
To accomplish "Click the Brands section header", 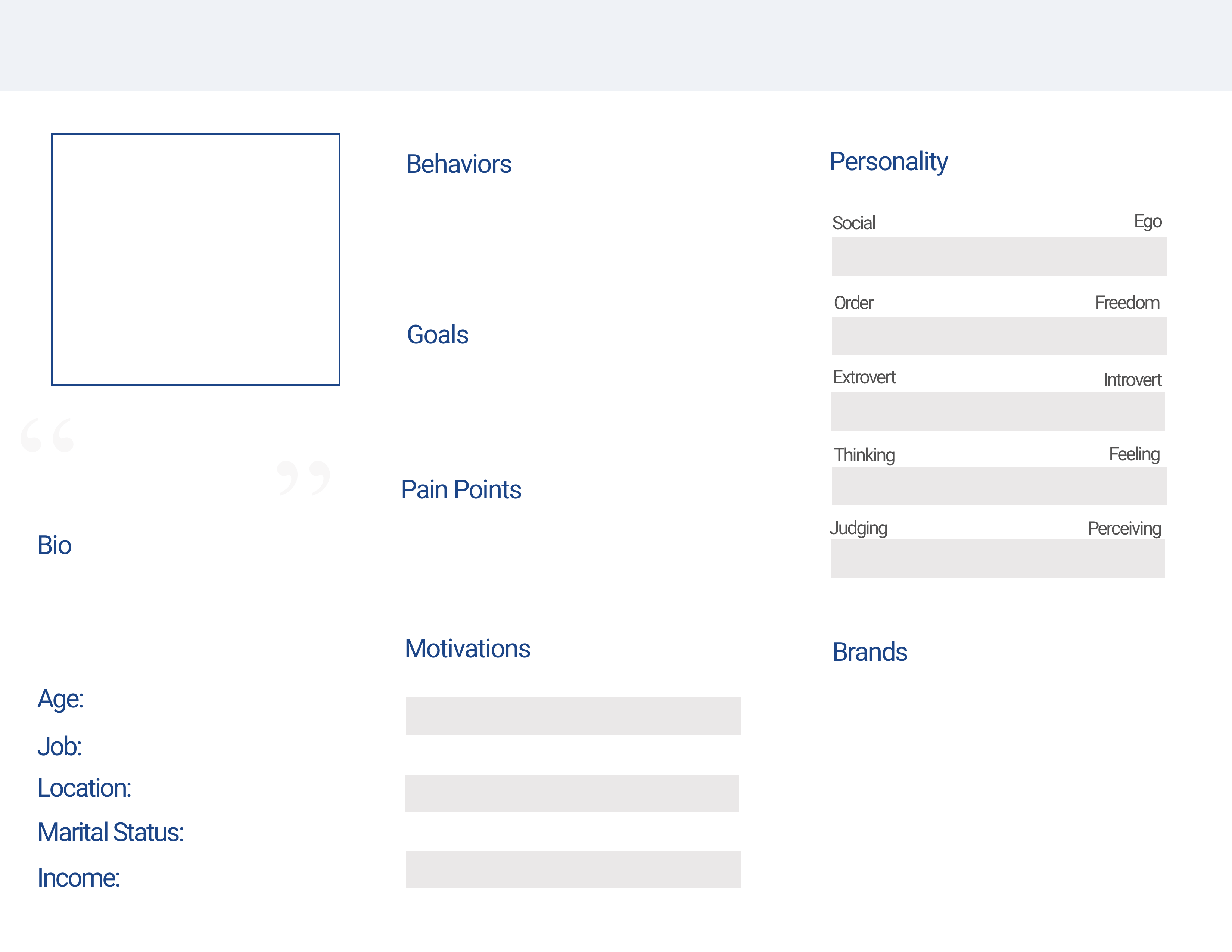I will coord(869,652).
